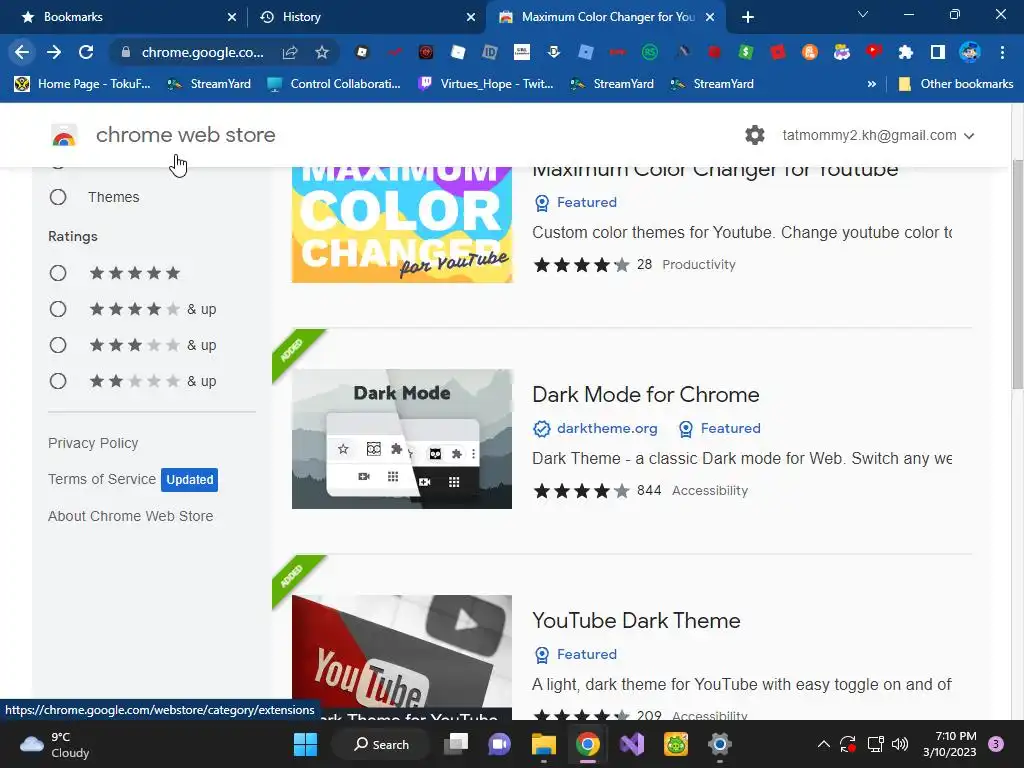Viewport: 1024px width, 768px height.
Task: Bookmark this page with star icon
Action: (321, 52)
